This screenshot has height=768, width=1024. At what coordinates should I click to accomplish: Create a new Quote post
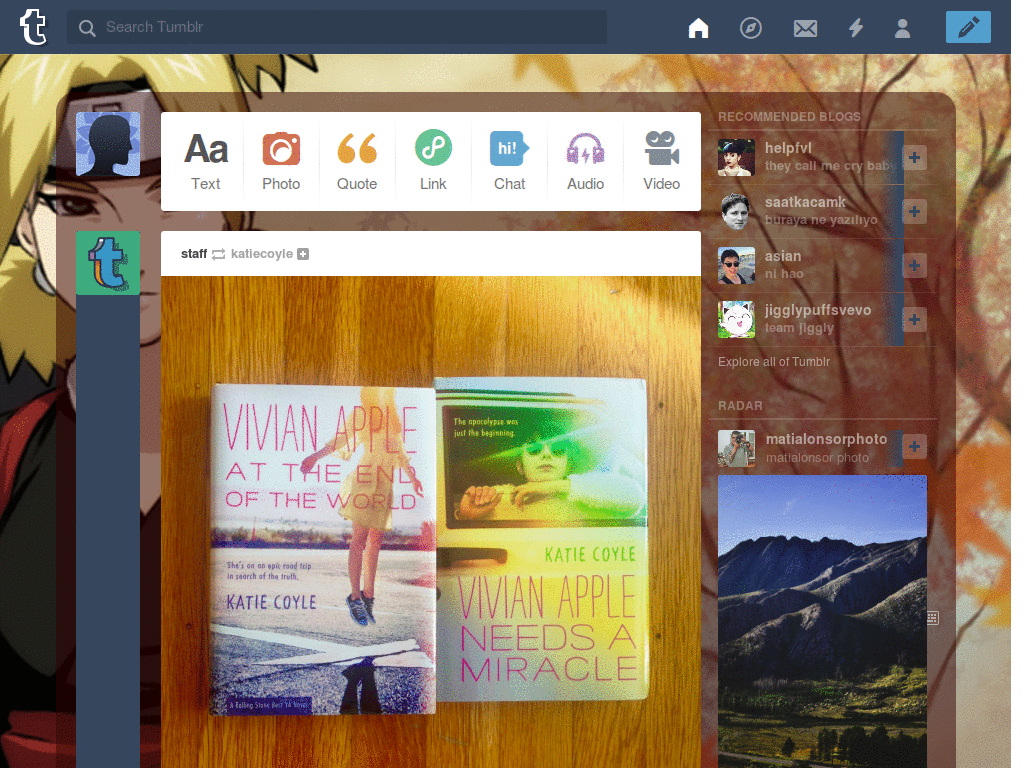pos(357,161)
